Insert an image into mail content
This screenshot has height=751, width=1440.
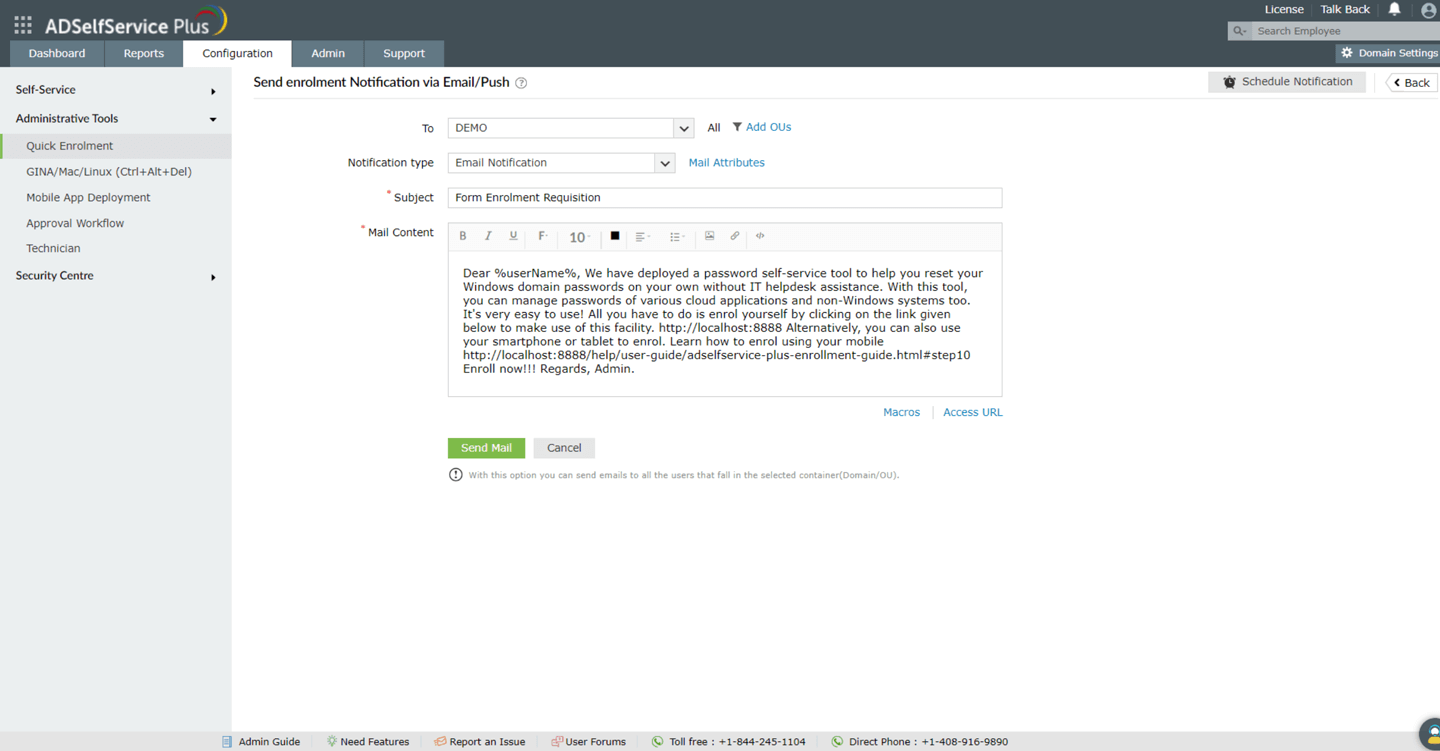[x=709, y=236]
